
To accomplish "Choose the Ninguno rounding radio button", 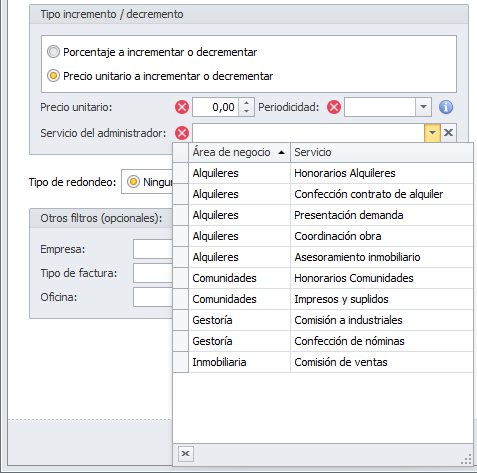I will (x=133, y=182).
